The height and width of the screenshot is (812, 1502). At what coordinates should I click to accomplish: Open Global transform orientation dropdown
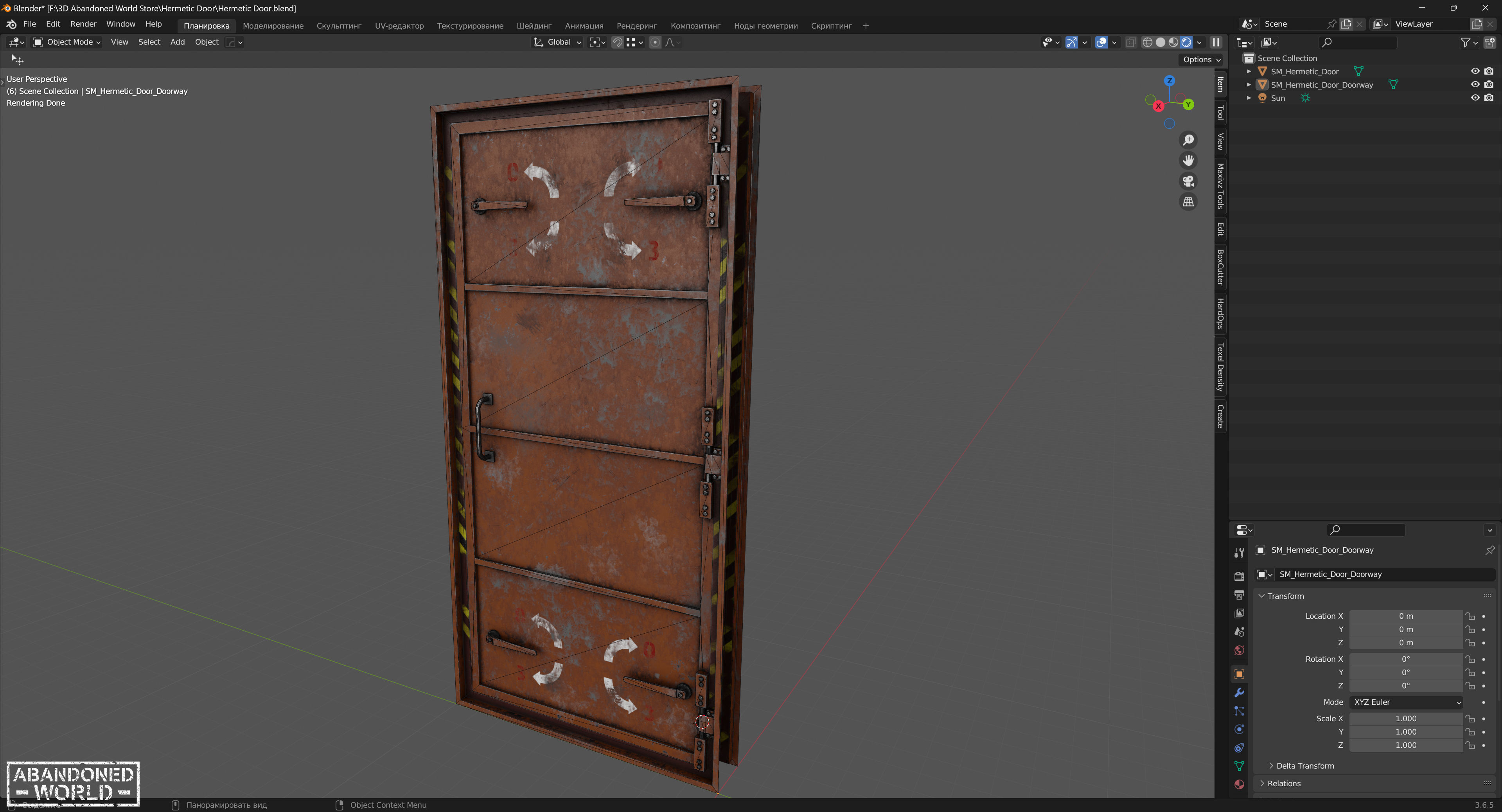pyautogui.click(x=557, y=43)
